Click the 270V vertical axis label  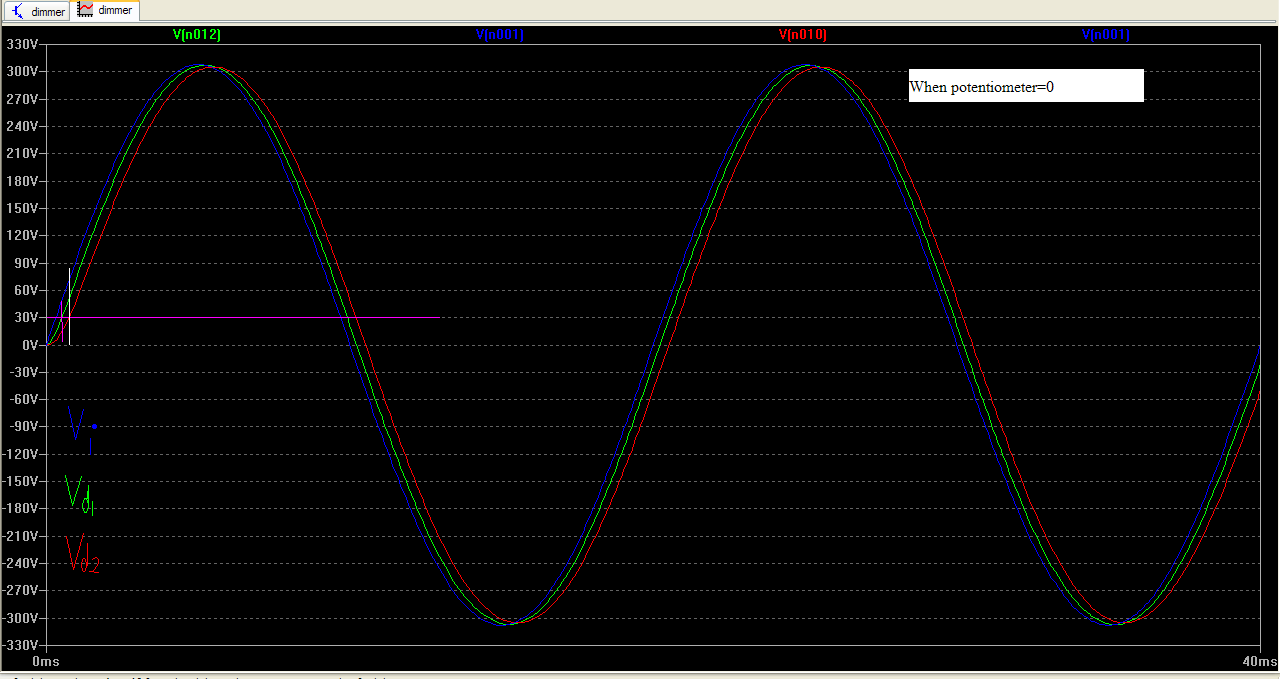click(22, 99)
